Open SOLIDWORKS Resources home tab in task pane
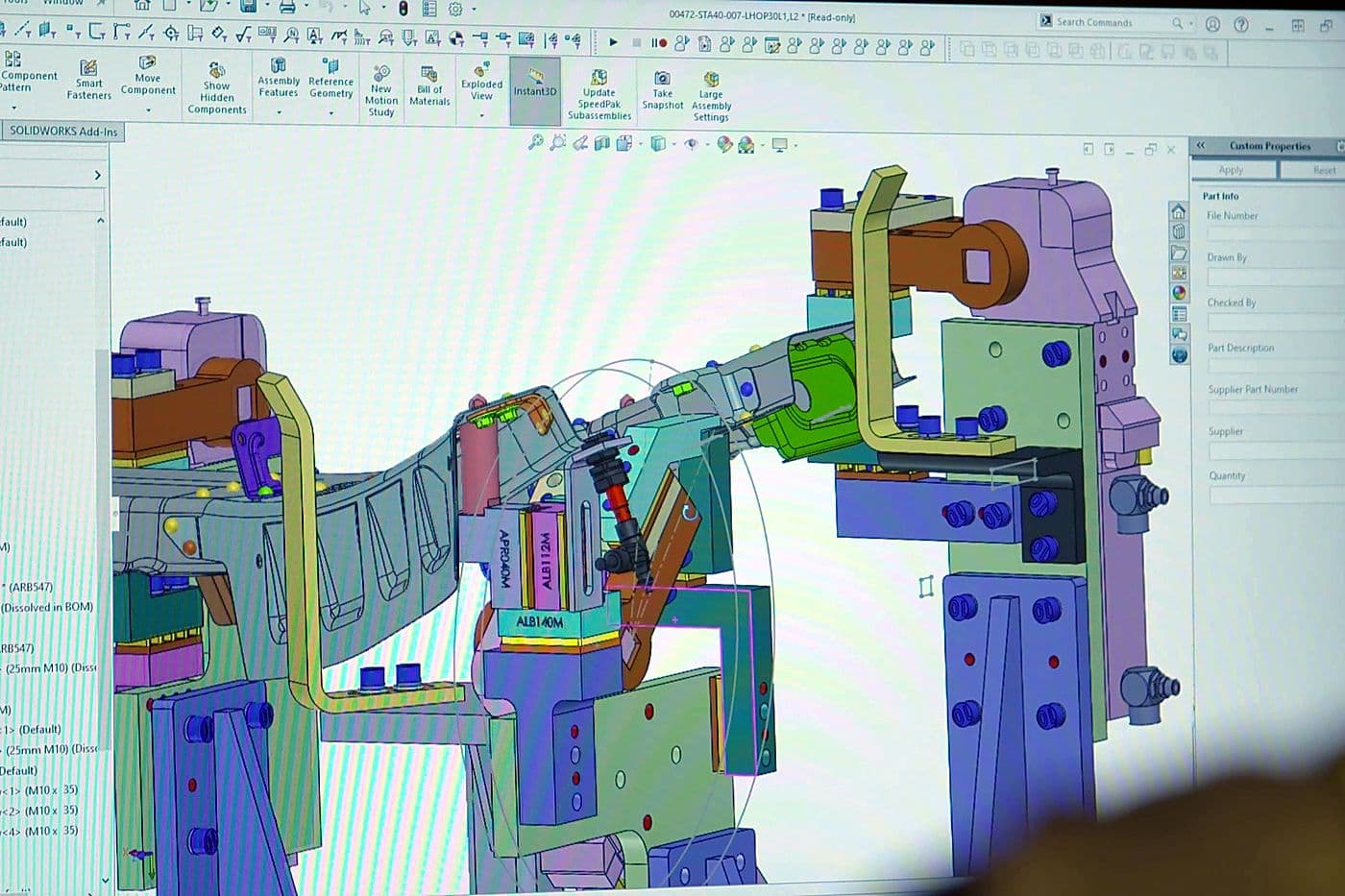 [x=1179, y=211]
